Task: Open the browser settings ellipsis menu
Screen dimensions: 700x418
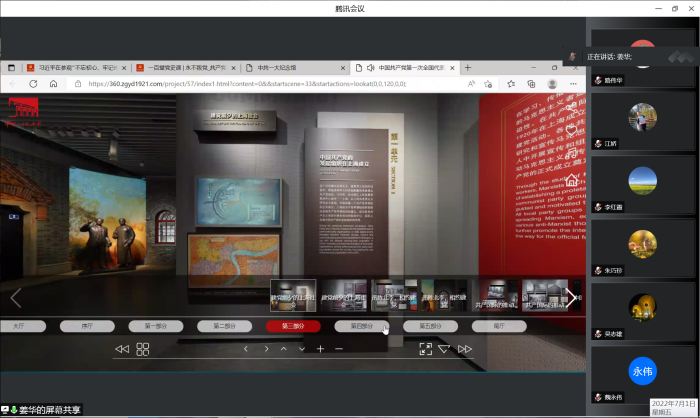Action: [573, 84]
